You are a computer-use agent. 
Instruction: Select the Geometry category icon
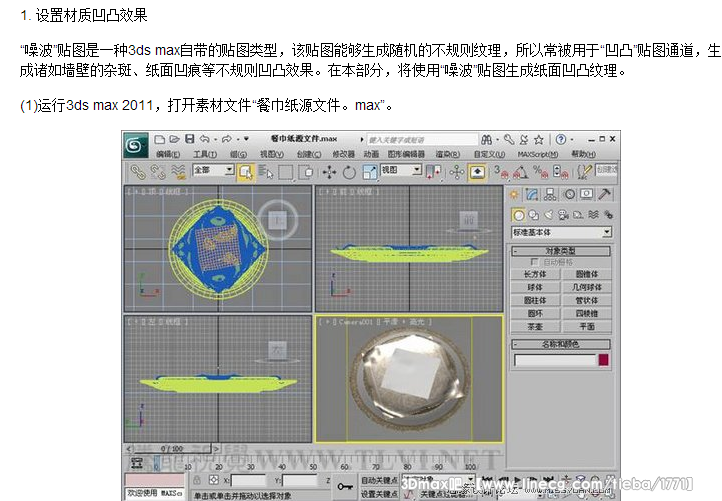518,215
